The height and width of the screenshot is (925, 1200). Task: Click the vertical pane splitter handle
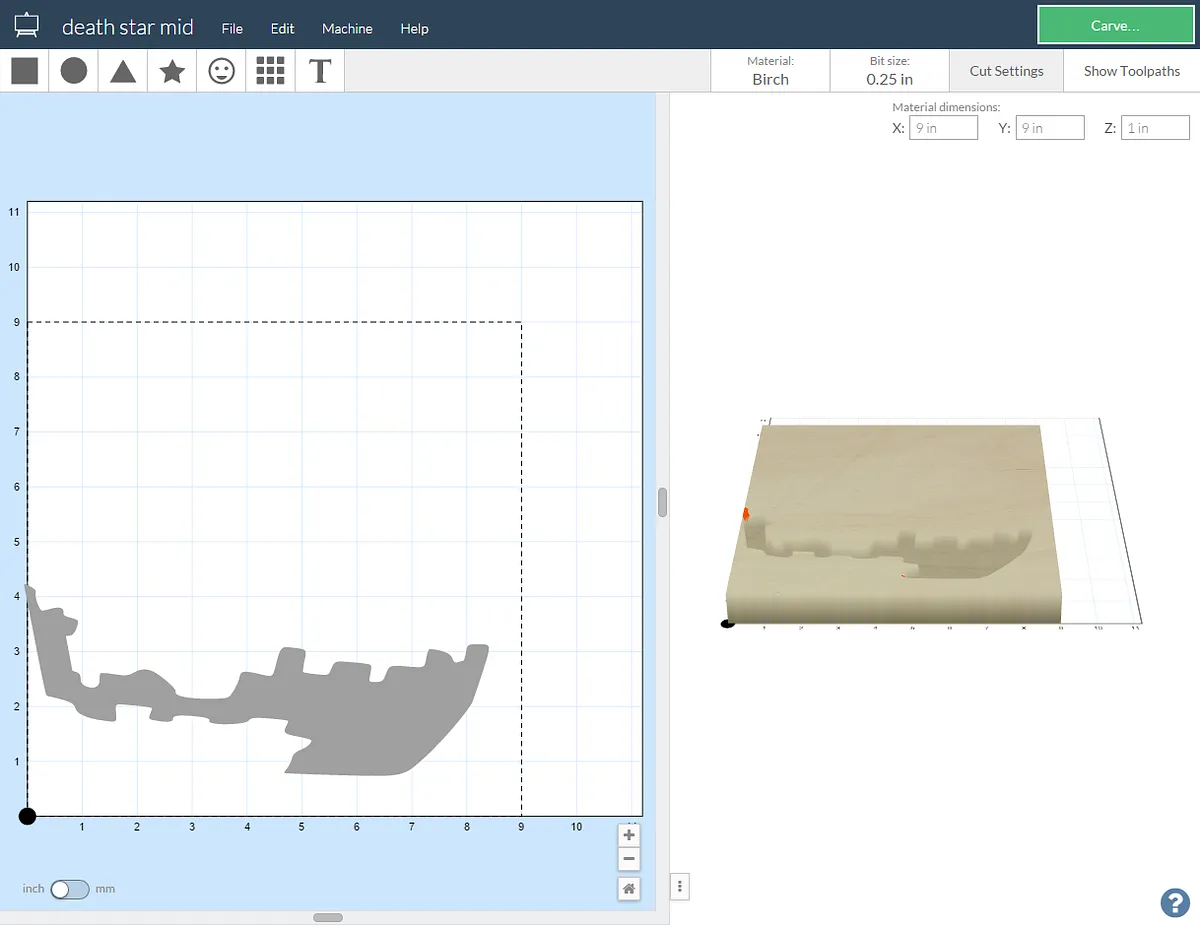tap(662, 502)
